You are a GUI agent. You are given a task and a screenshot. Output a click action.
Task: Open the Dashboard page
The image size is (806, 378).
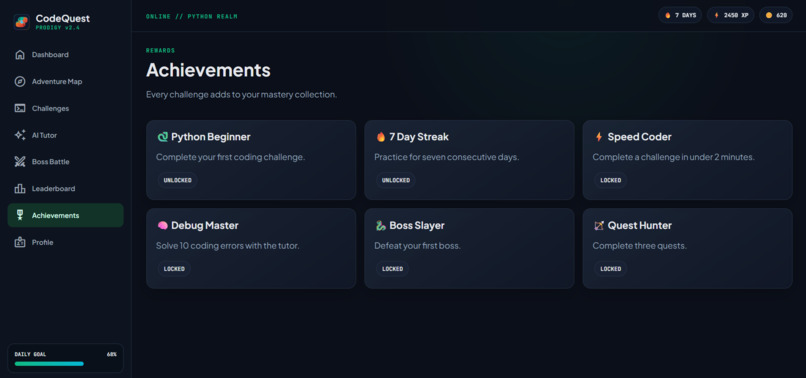tap(65, 55)
